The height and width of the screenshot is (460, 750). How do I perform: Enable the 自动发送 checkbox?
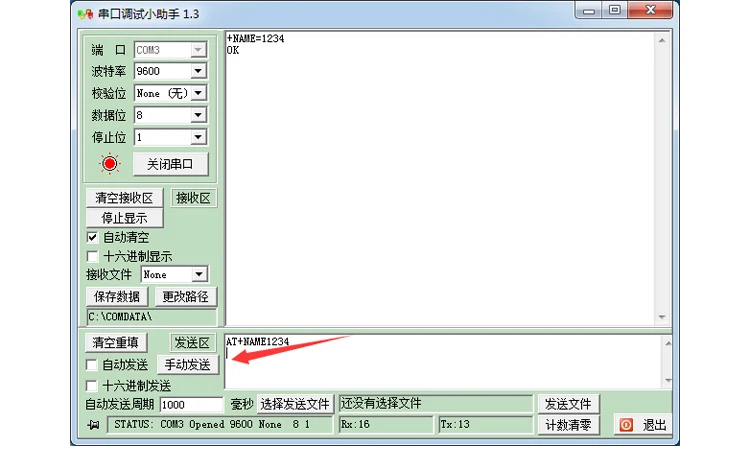click(x=91, y=365)
